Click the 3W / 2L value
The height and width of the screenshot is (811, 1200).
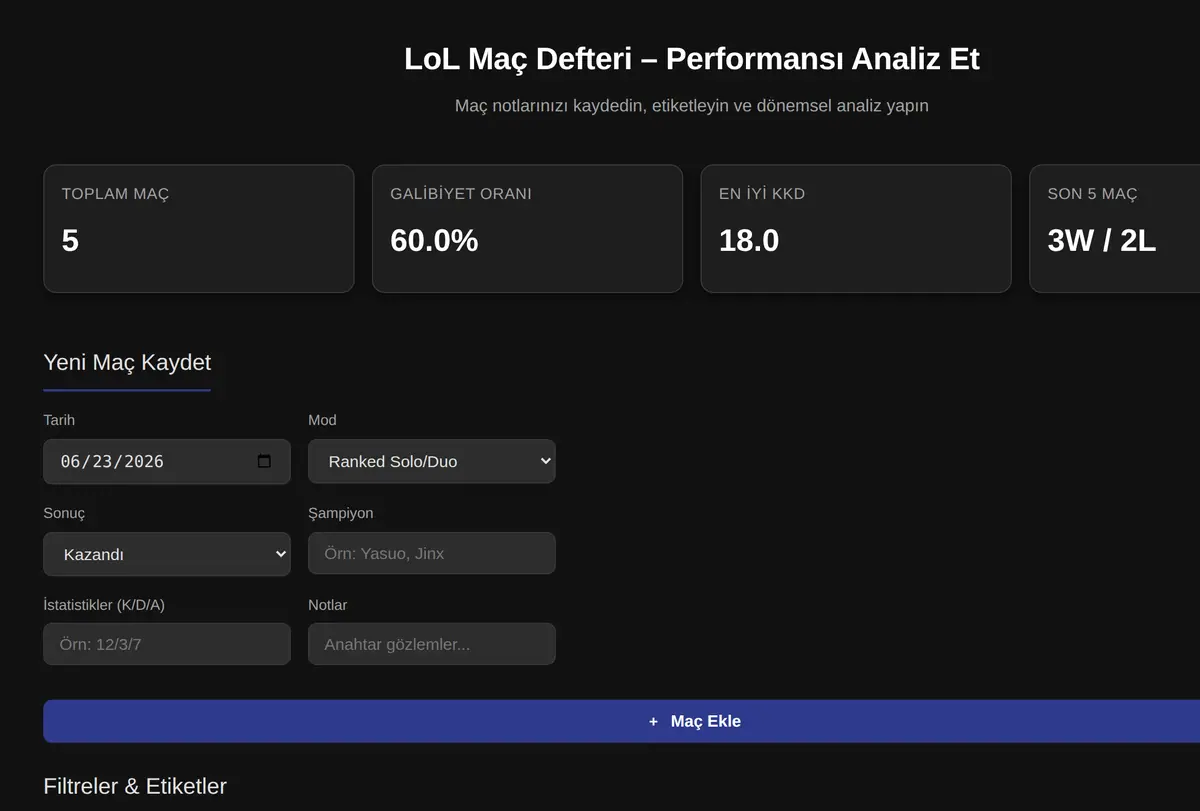(x=1101, y=241)
